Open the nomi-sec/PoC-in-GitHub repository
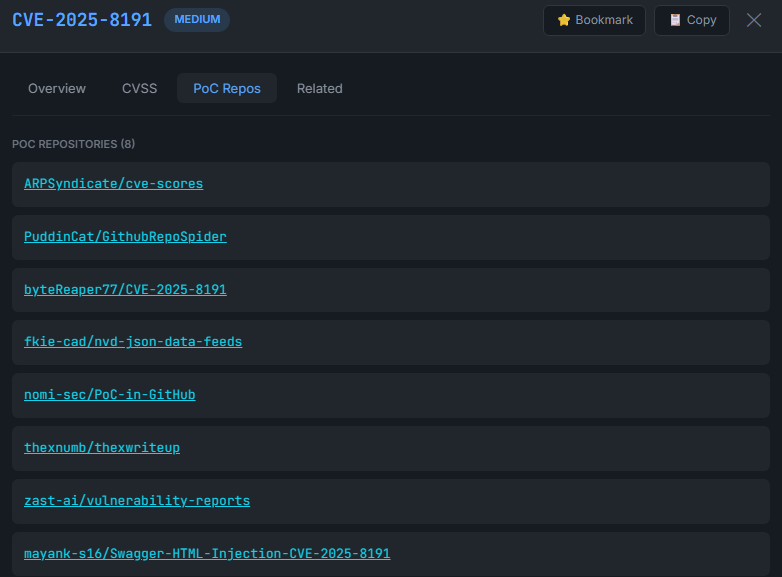 [x=109, y=395]
